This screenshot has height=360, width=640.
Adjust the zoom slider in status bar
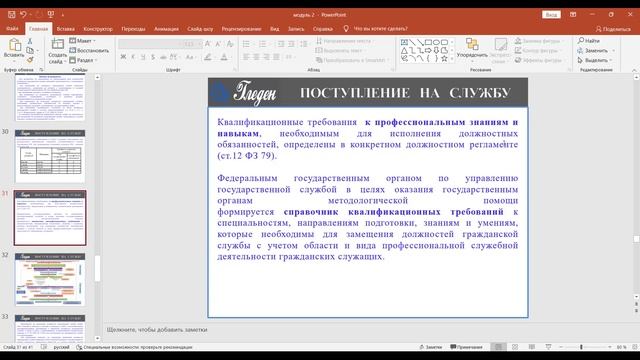(x=581, y=347)
